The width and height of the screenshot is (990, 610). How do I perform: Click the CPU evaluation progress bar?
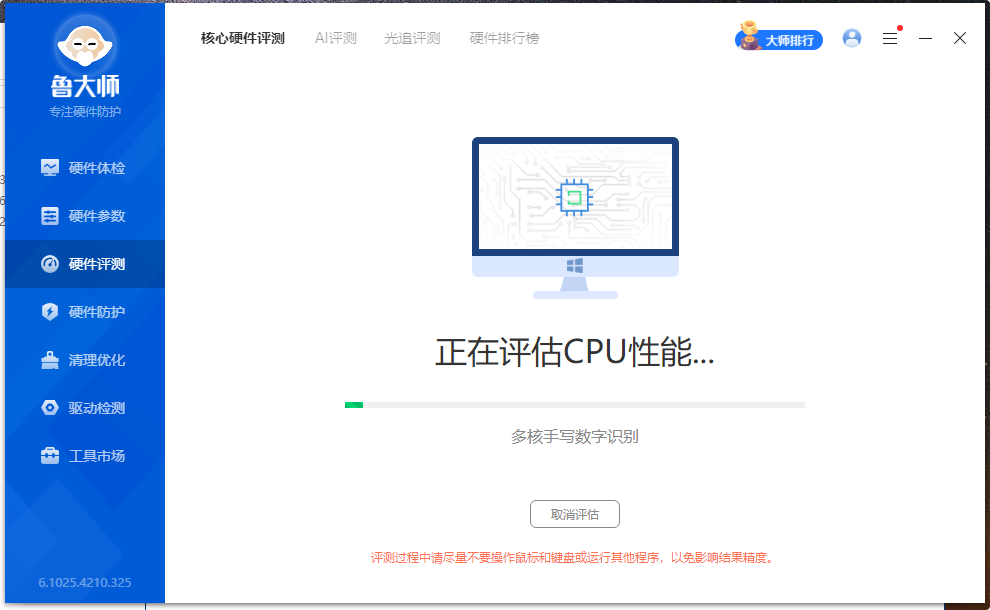(x=575, y=405)
